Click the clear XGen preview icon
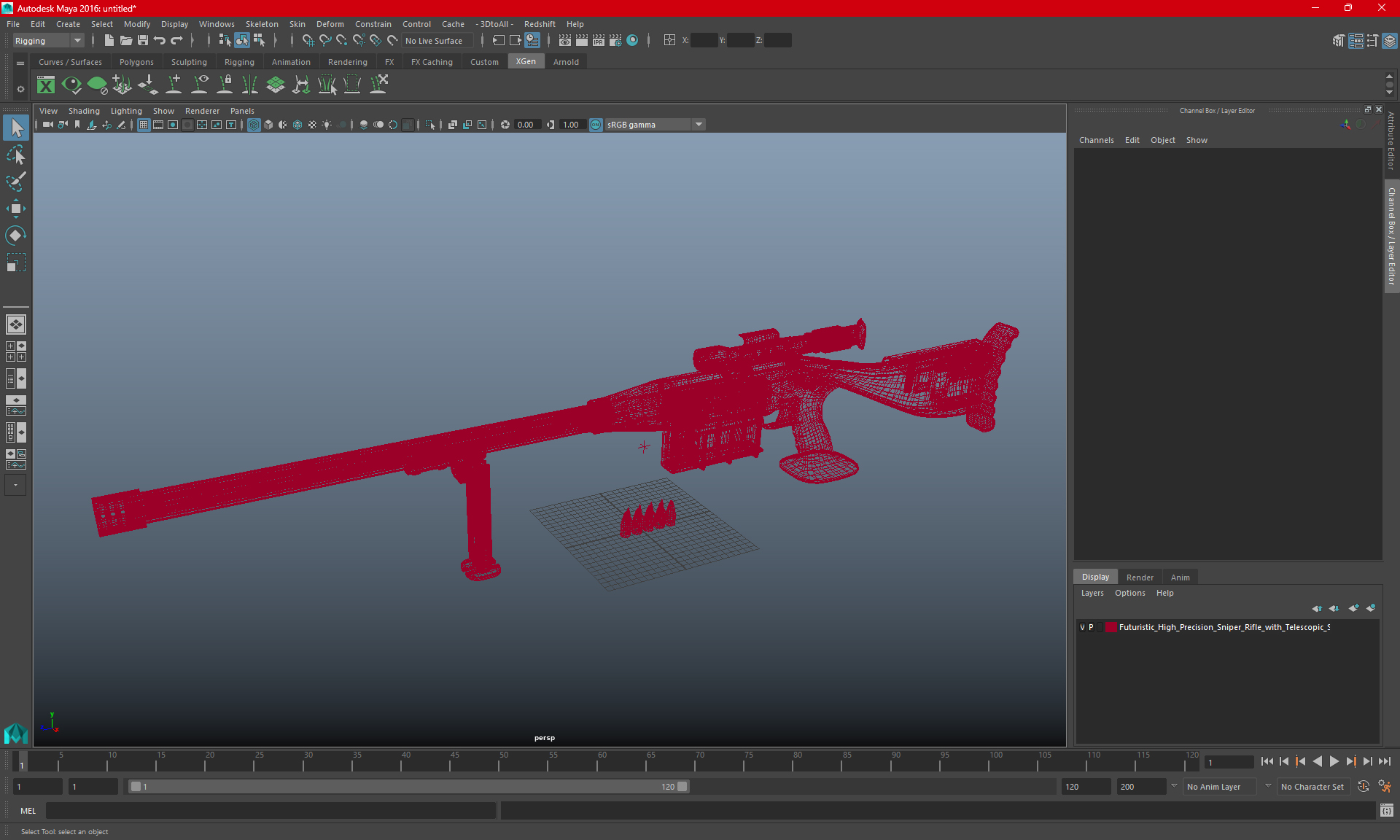This screenshot has width=1400, height=840. (x=97, y=85)
